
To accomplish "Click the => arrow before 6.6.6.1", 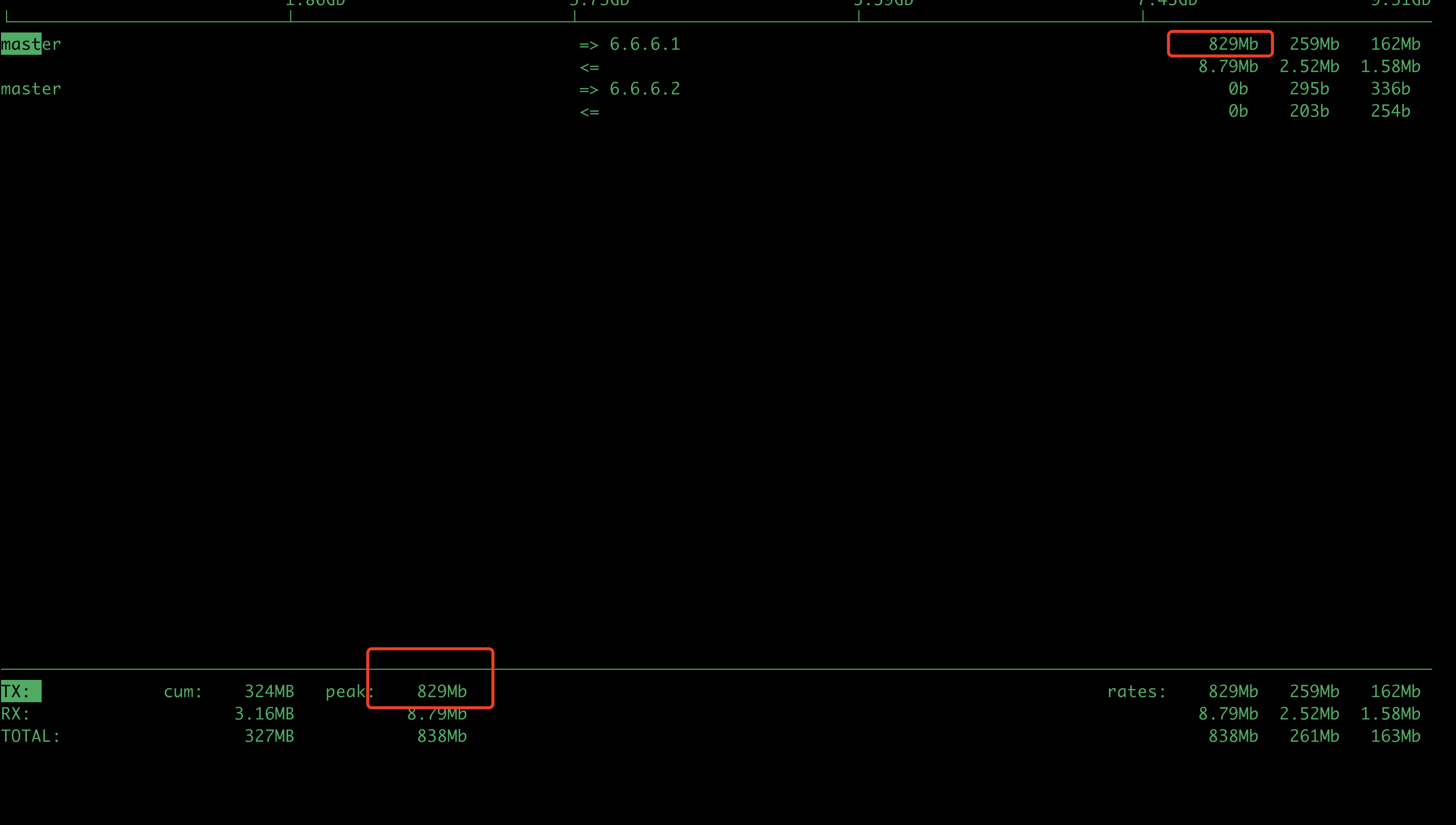I will (588, 44).
